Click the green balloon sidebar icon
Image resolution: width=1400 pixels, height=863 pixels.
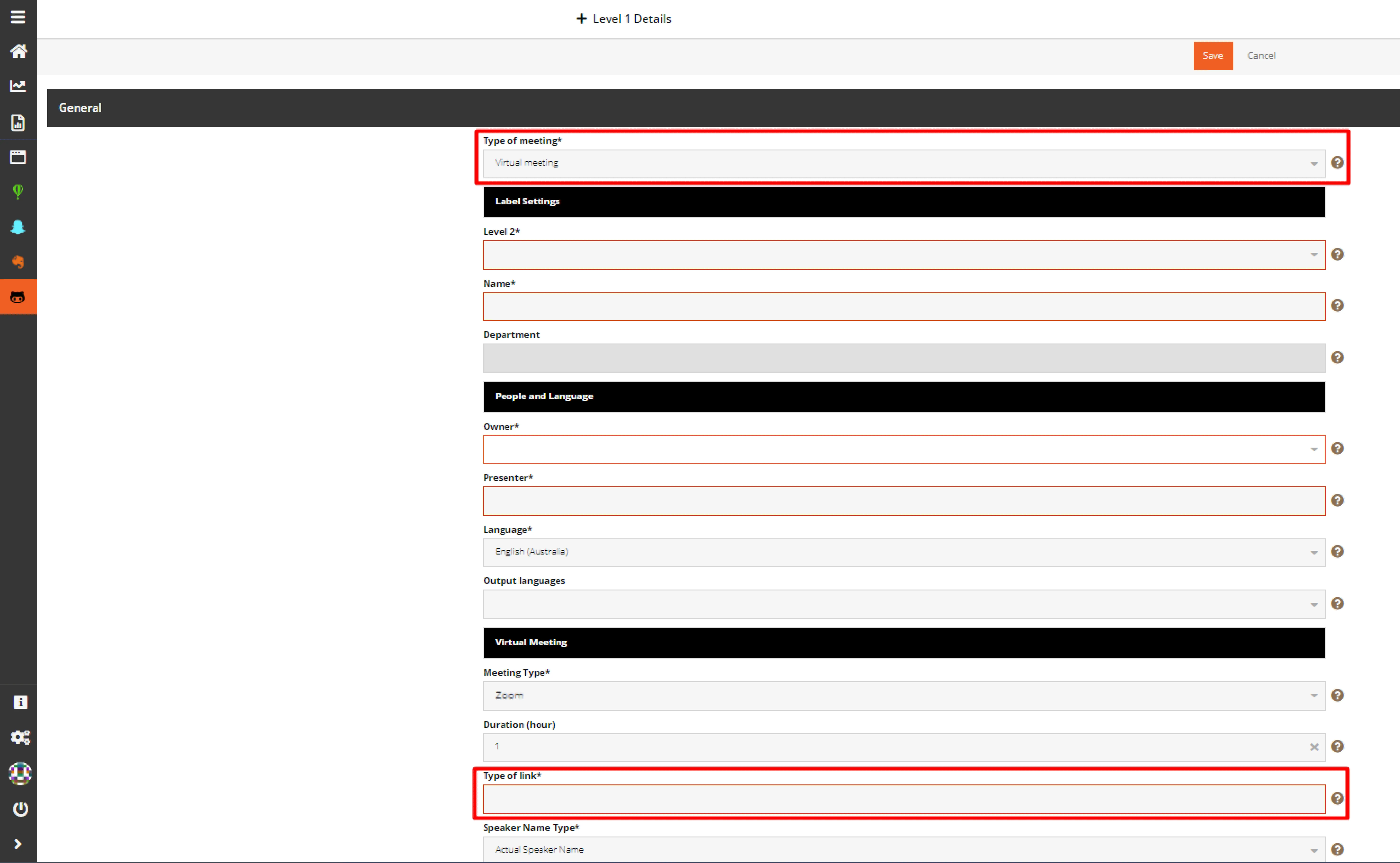(18, 192)
